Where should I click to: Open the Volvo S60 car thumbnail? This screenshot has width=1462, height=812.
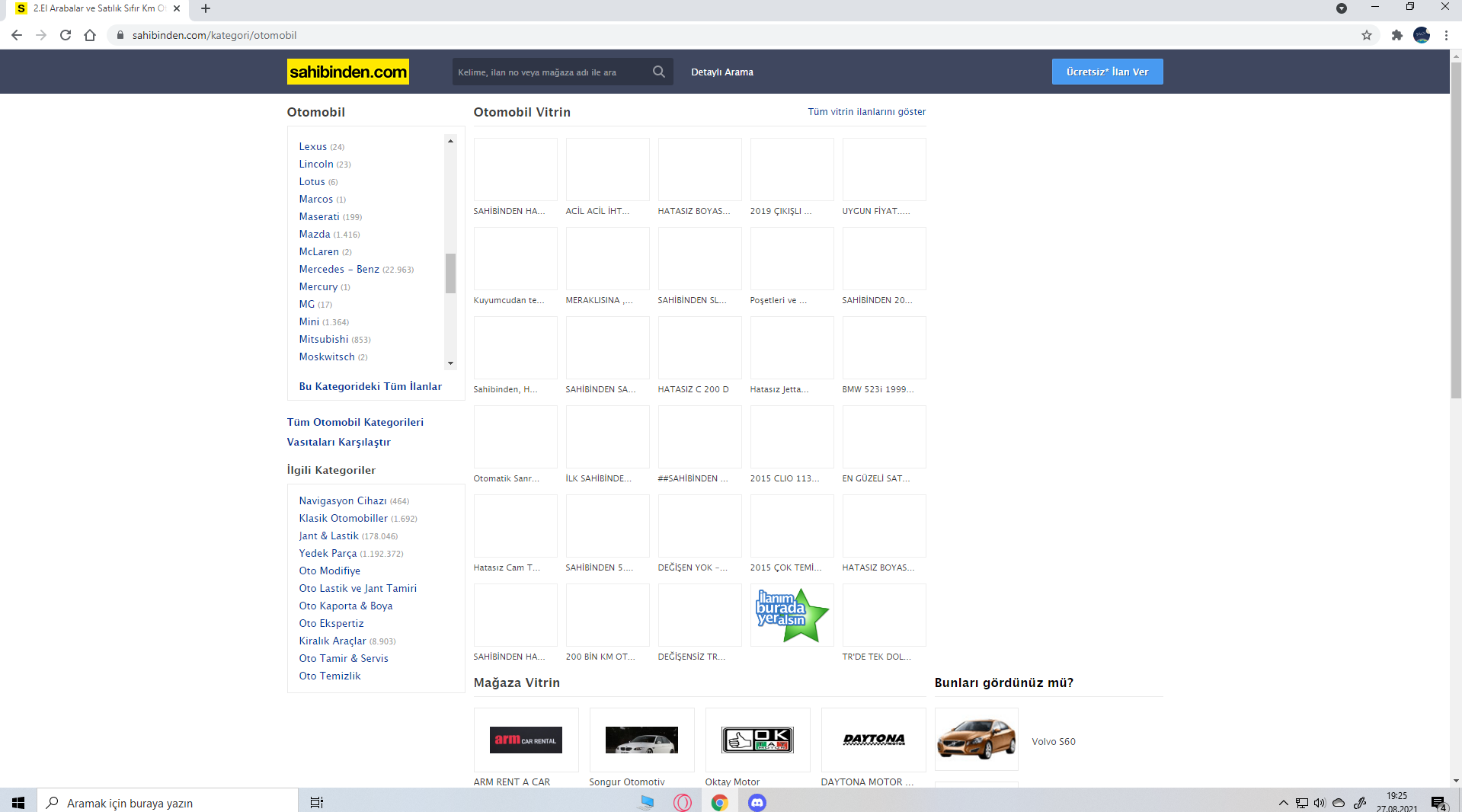pos(976,740)
